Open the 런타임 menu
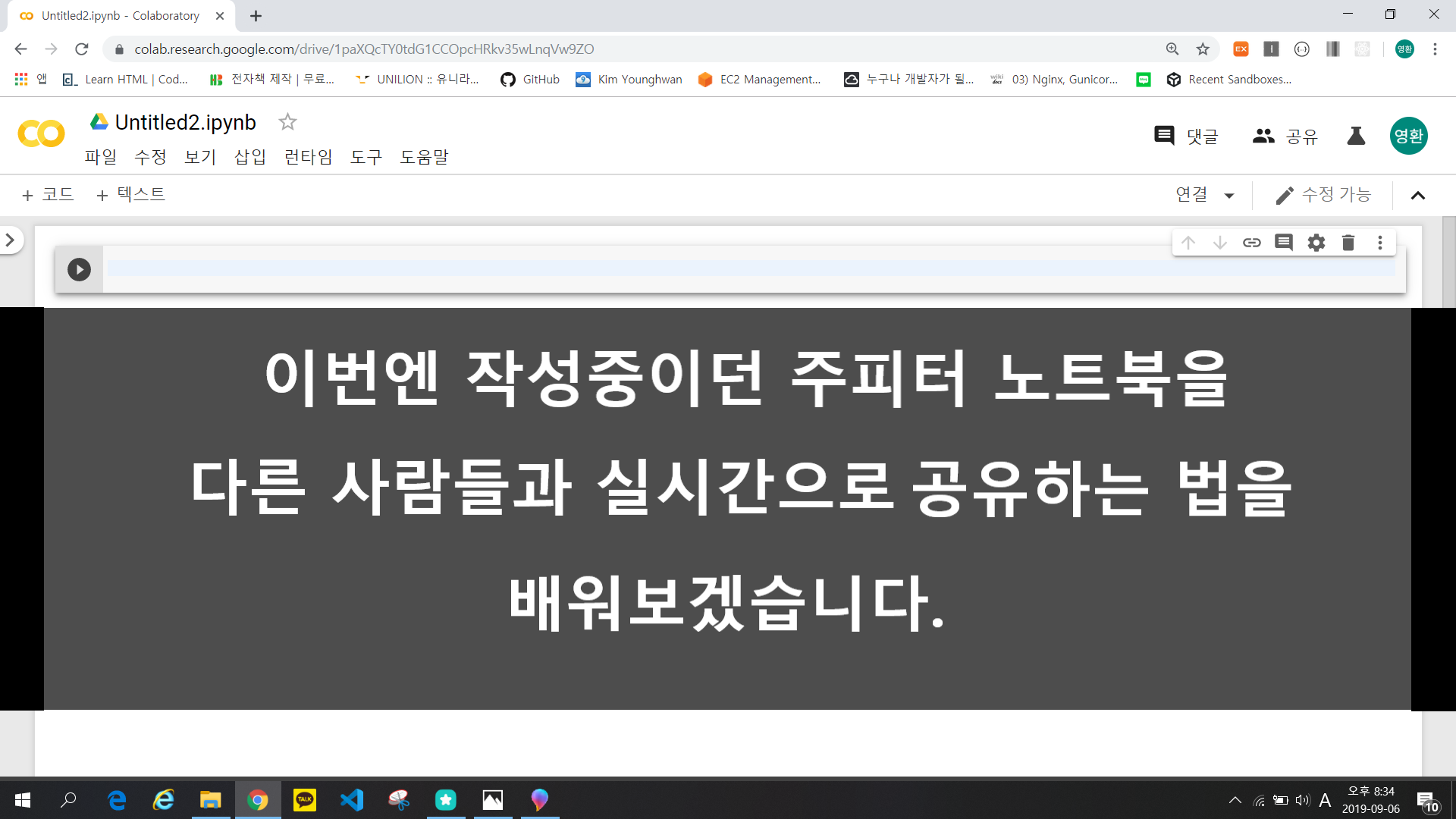 pos(308,157)
